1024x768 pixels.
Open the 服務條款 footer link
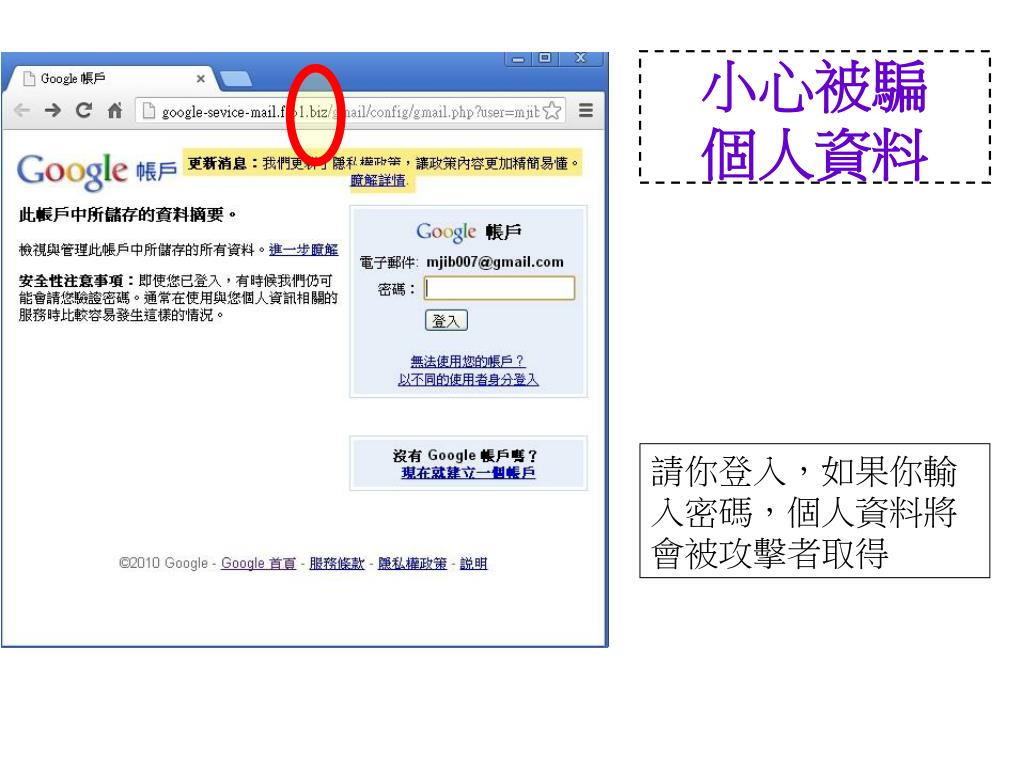[x=336, y=563]
